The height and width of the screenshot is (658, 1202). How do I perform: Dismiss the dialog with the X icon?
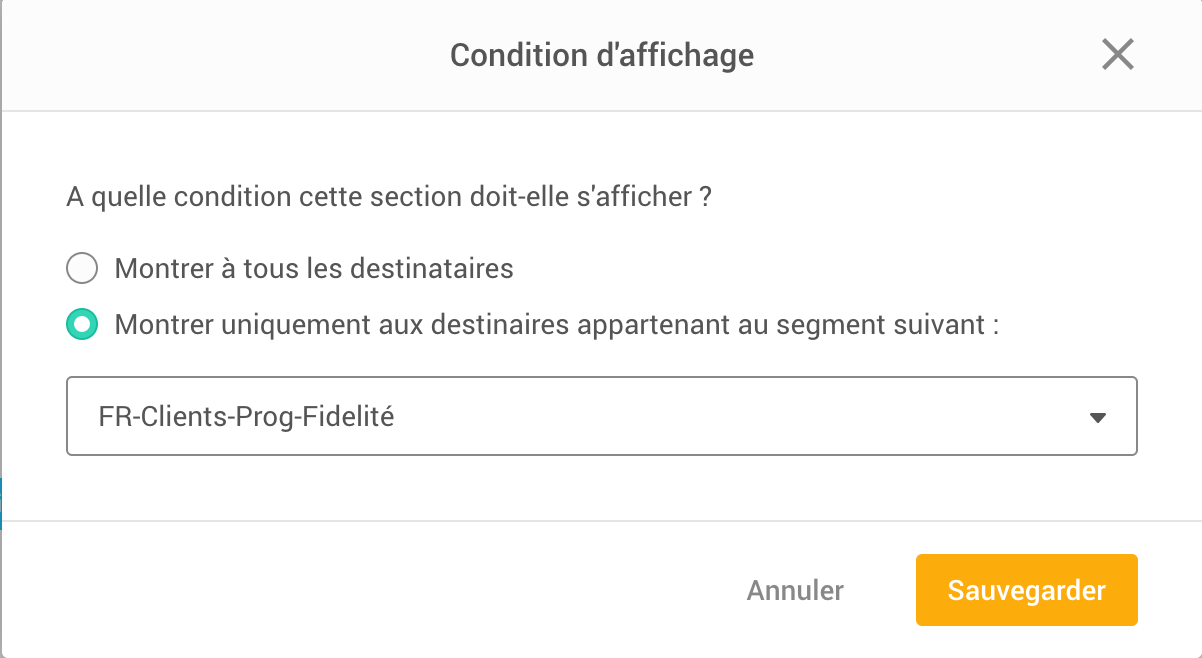pos(1117,55)
